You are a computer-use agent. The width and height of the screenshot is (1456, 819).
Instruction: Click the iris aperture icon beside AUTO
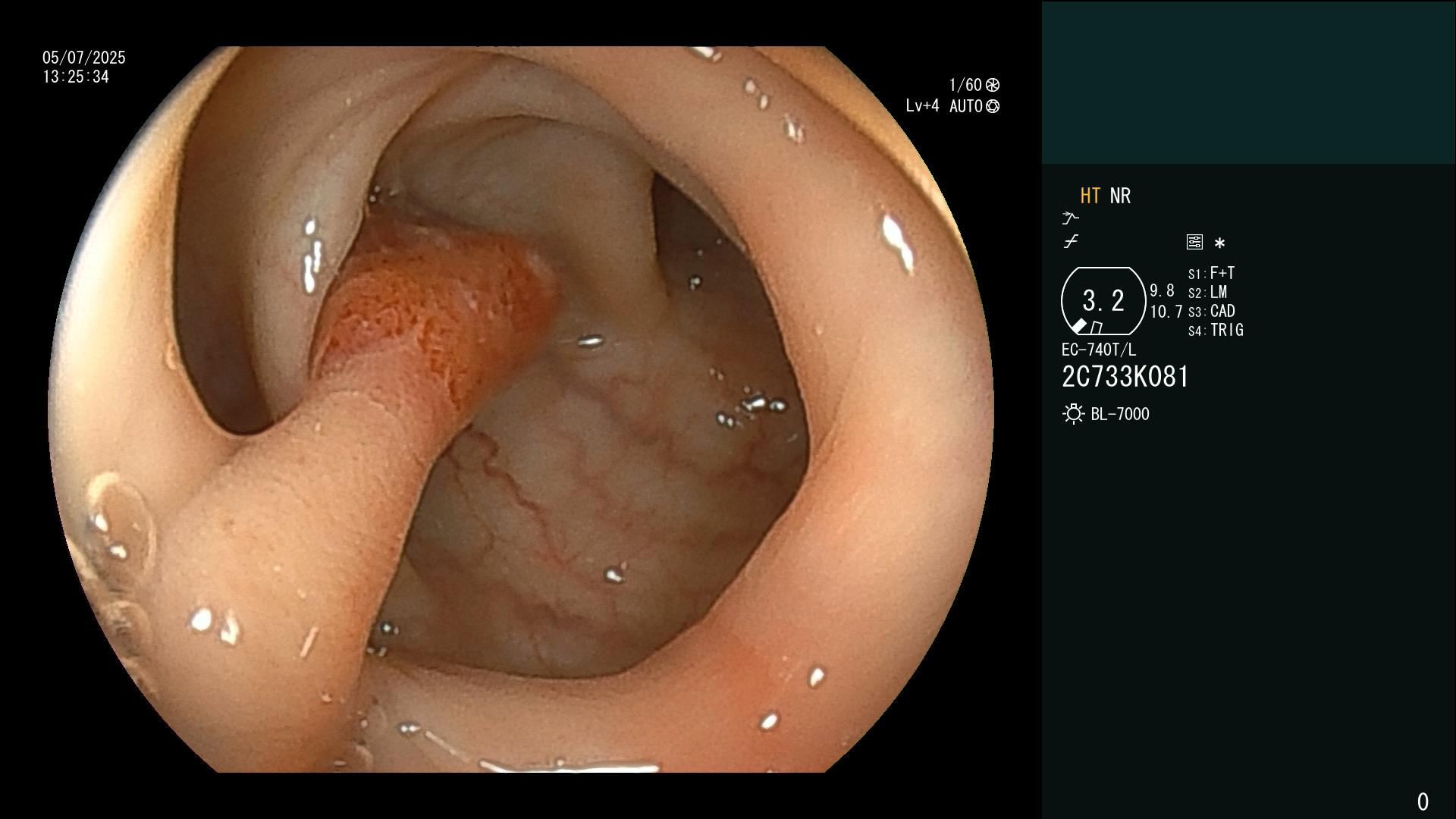pyautogui.click(x=993, y=106)
